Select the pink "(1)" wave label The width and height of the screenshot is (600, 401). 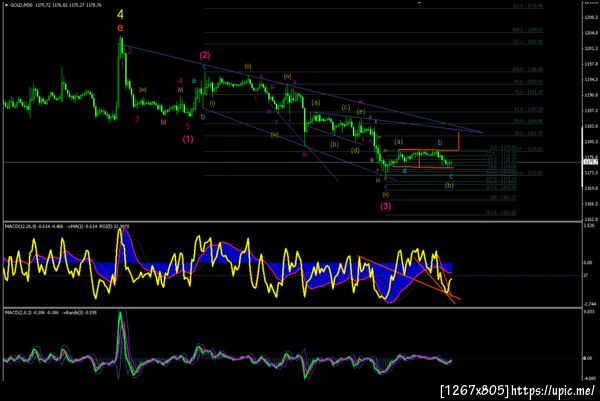[x=188, y=139]
